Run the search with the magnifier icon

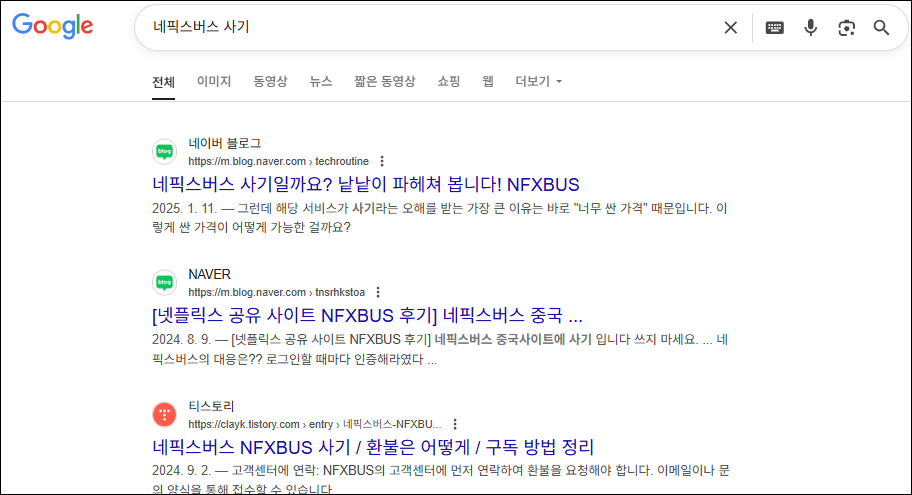point(881,27)
